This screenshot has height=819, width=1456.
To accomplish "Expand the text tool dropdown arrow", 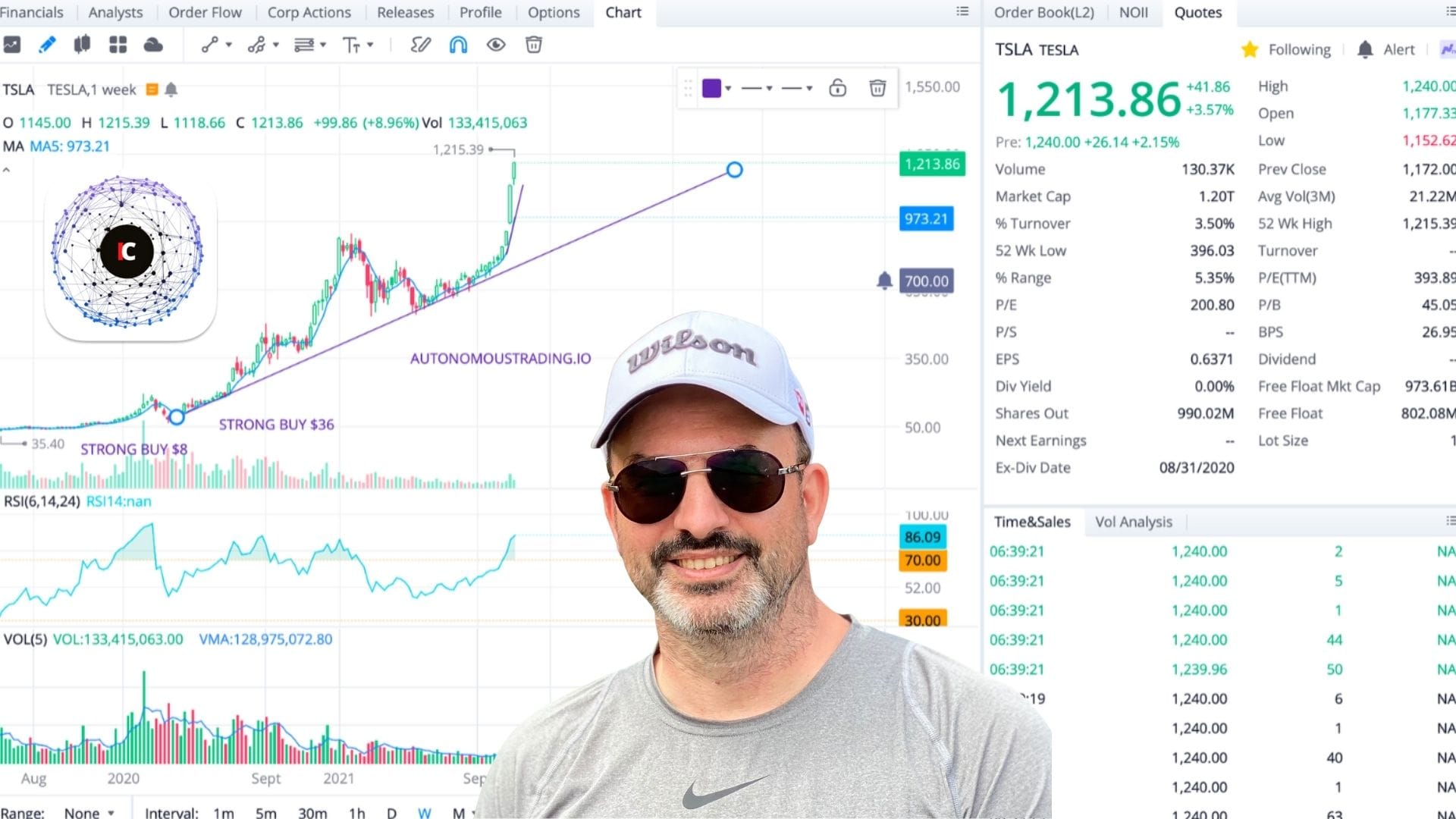I will [x=370, y=45].
